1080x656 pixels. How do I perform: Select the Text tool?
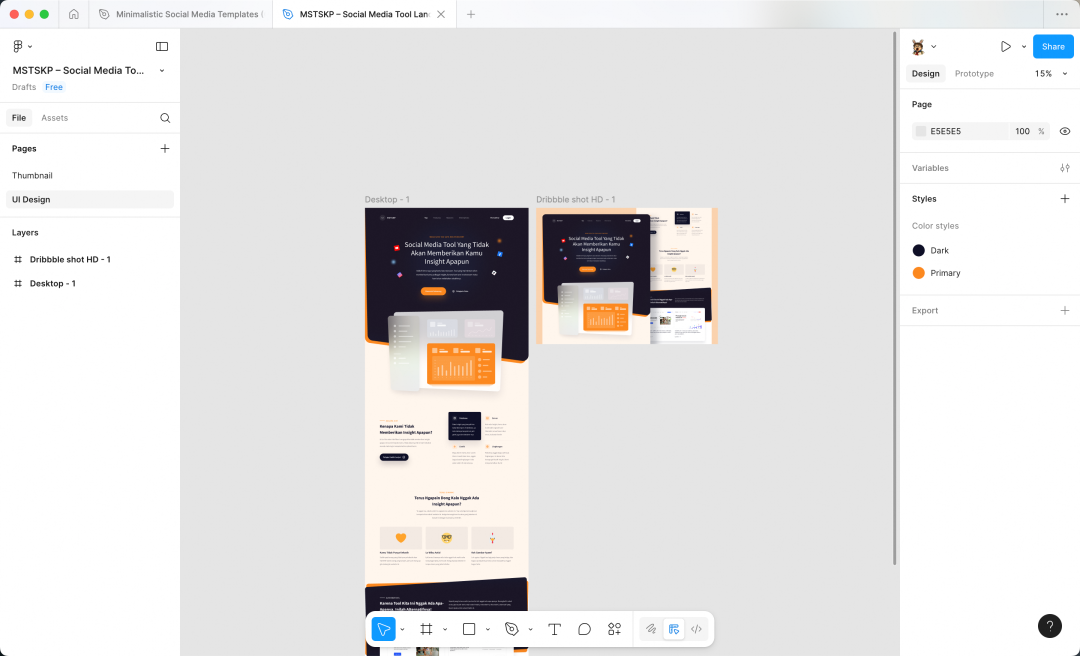(x=554, y=628)
